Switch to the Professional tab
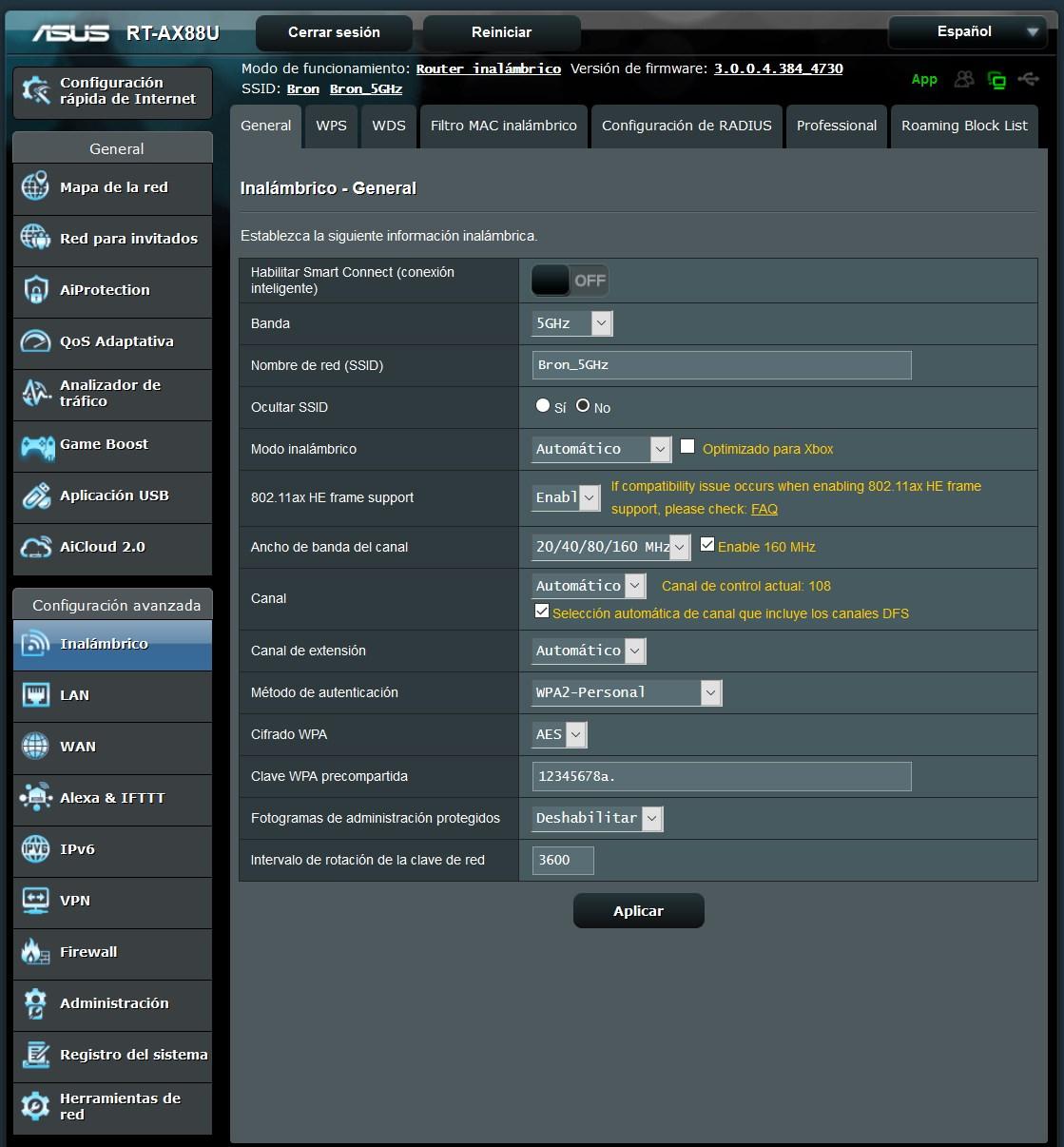Viewport: 1064px width, 1147px height. pos(836,126)
